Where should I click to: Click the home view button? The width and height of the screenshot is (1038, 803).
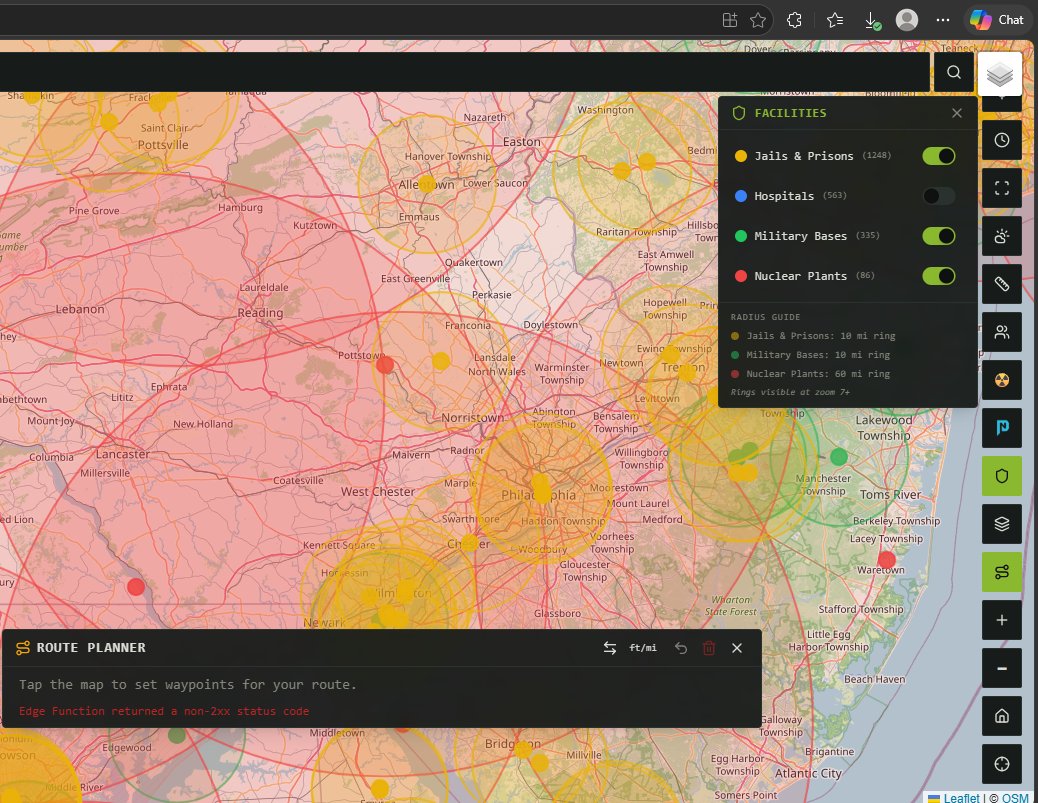point(1002,716)
